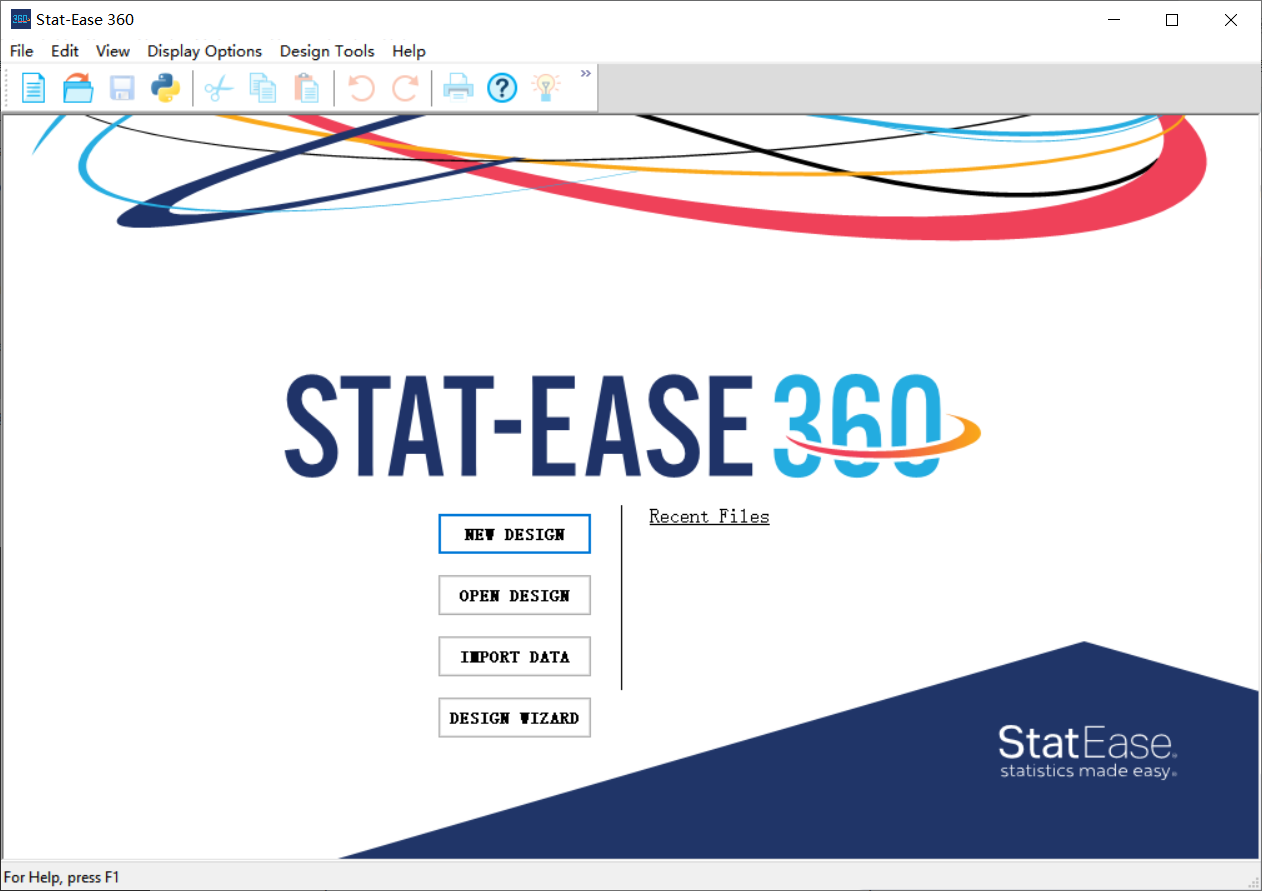Image resolution: width=1262 pixels, height=891 pixels.
Task: Click the Cut scissors icon
Action: click(218, 88)
